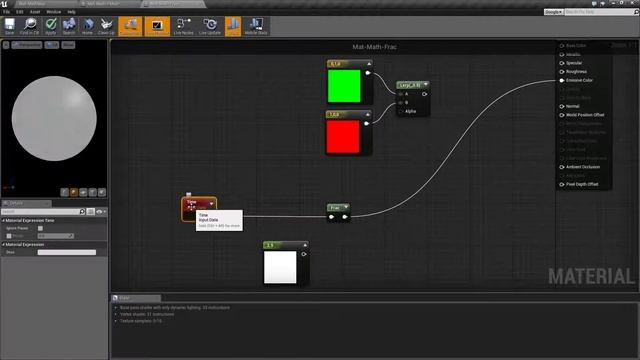Click the white constant preview swatch
The height and width of the screenshot is (360, 640).
pos(280,267)
